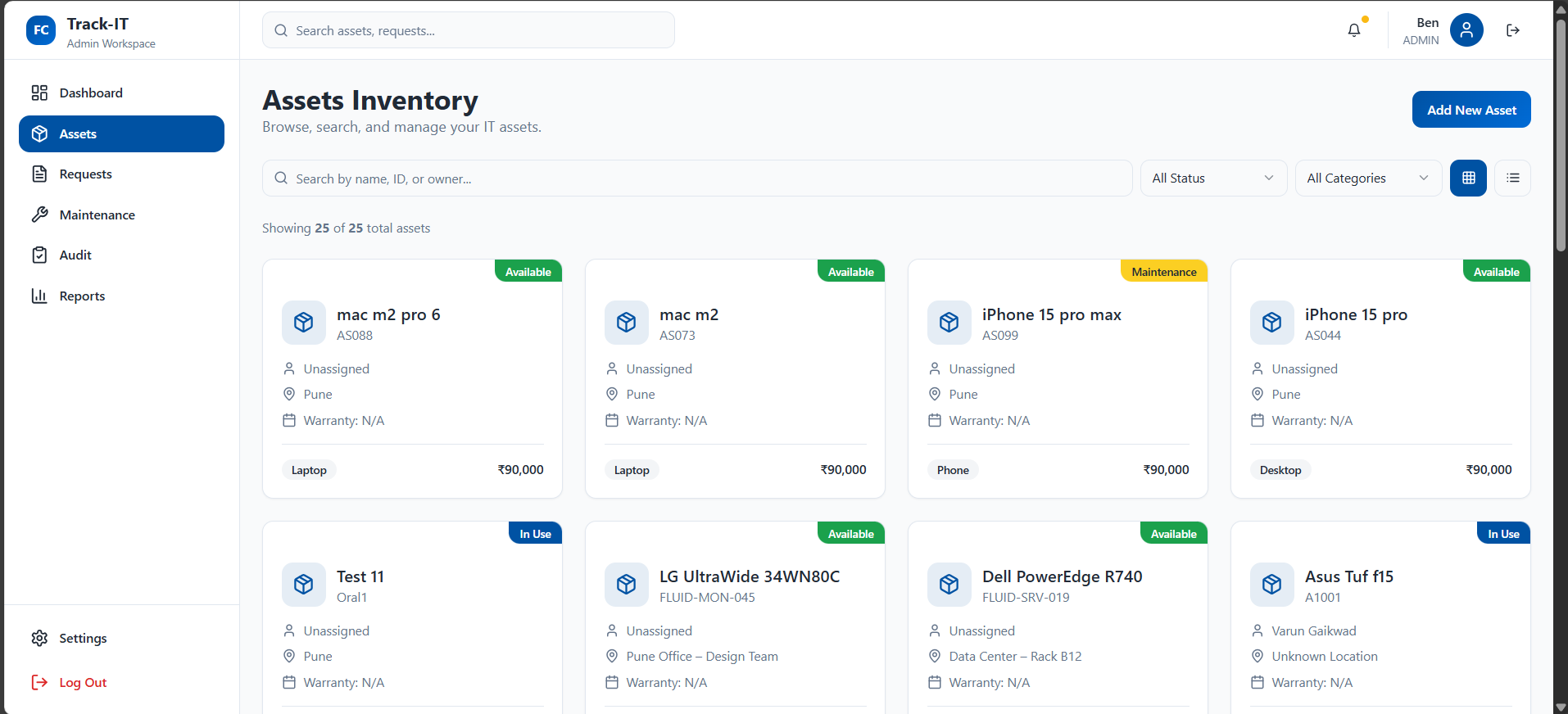Open Settings in sidebar
The image size is (1568, 714).
[121, 638]
